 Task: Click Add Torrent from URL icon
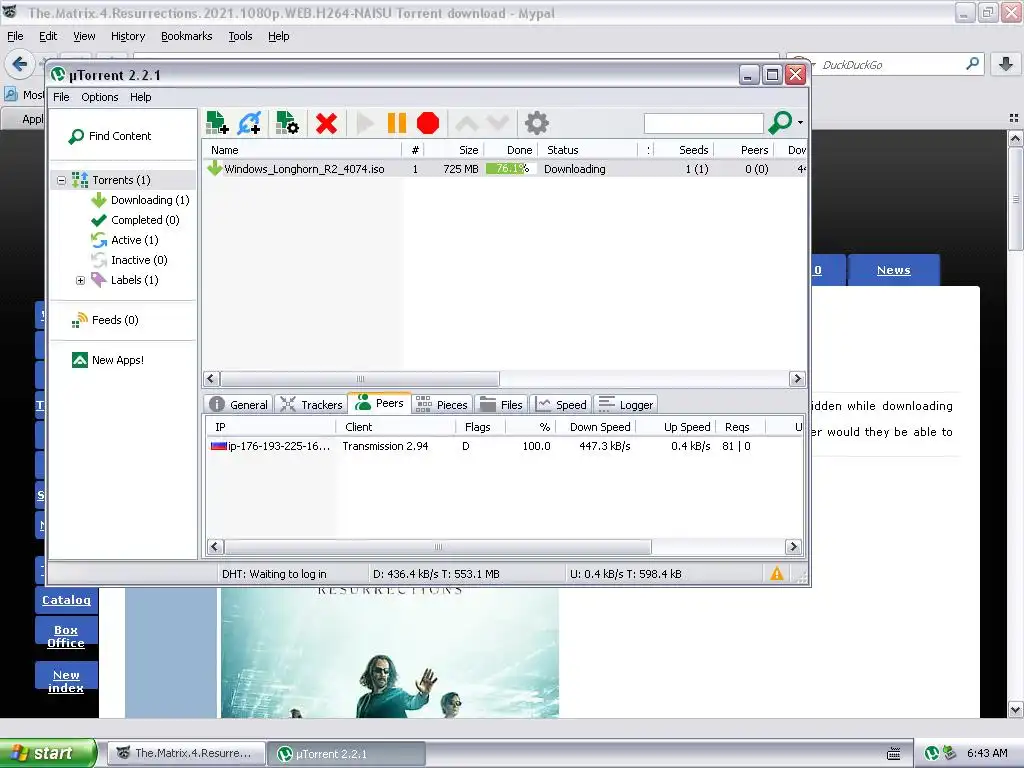249,123
